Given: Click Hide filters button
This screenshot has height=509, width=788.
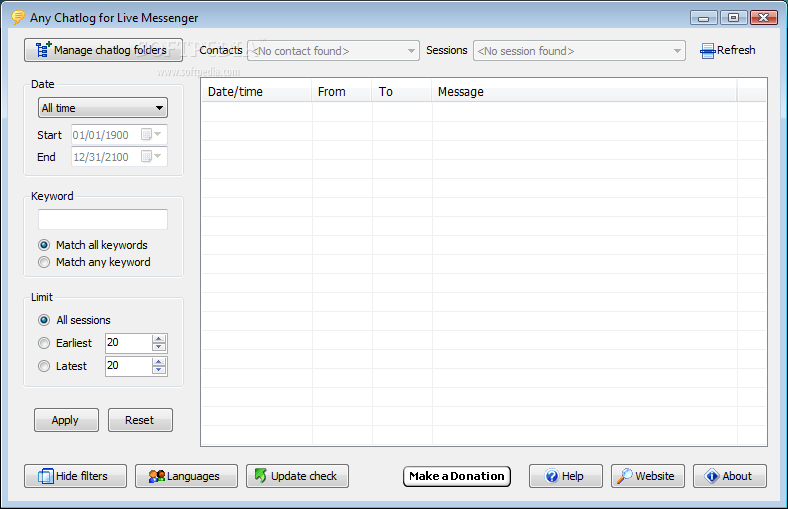Looking at the screenshot, I should pyautogui.click(x=75, y=476).
